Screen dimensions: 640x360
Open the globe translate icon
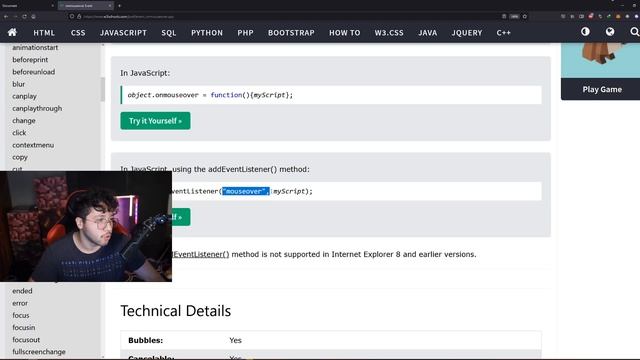610,32
